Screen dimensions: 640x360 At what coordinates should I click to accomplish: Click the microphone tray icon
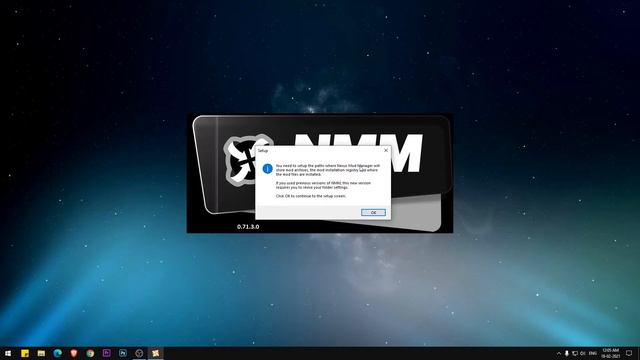[x=567, y=353]
